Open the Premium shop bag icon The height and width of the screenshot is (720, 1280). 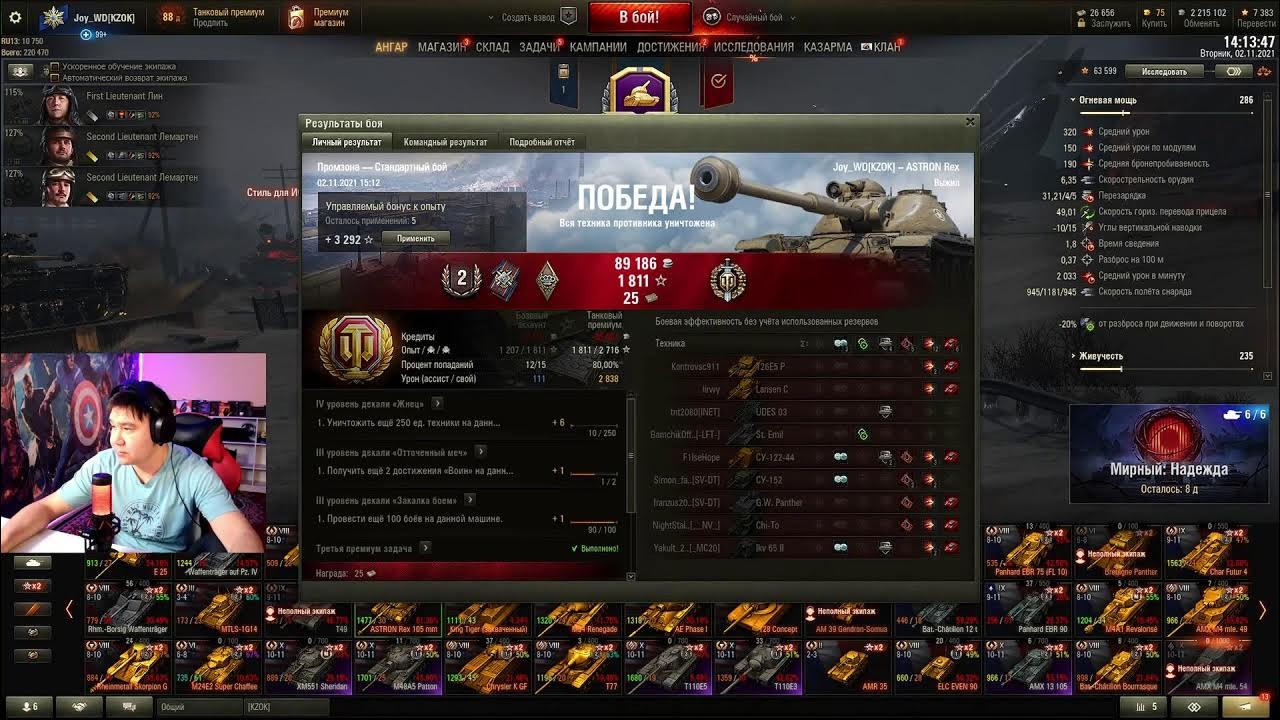pos(296,17)
